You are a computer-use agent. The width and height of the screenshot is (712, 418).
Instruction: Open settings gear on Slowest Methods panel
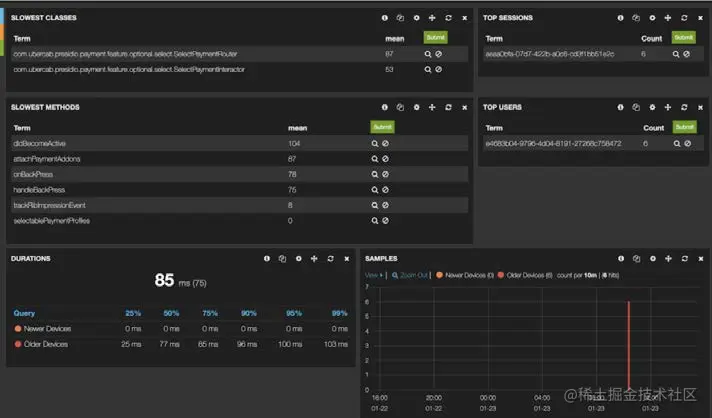416,107
